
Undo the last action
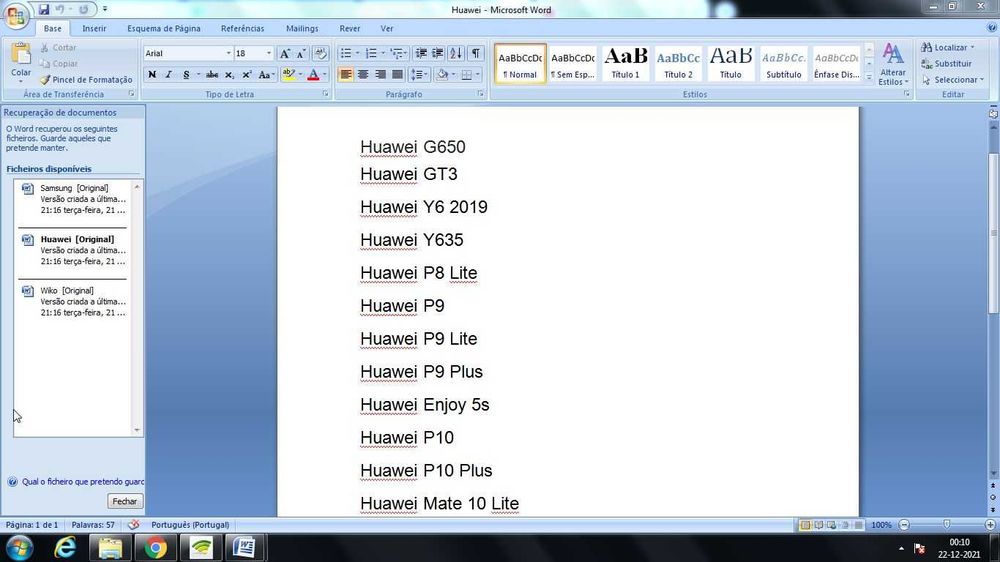[x=60, y=9]
